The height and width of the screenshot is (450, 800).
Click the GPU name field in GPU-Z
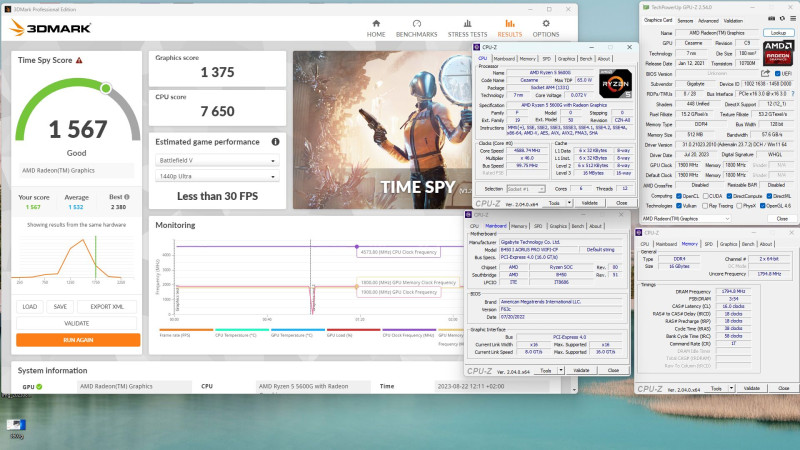click(717, 33)
